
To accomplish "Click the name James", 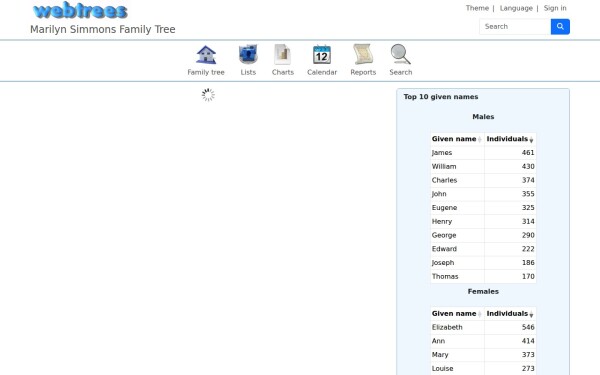I will pyautogui.click(x=442, y=153).
